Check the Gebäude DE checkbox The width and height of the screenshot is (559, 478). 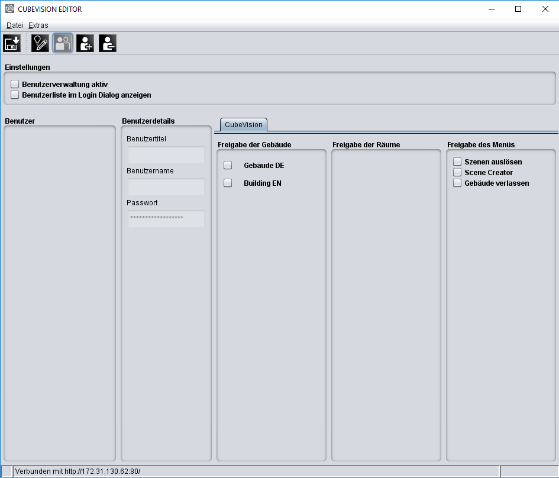[227, 165]
